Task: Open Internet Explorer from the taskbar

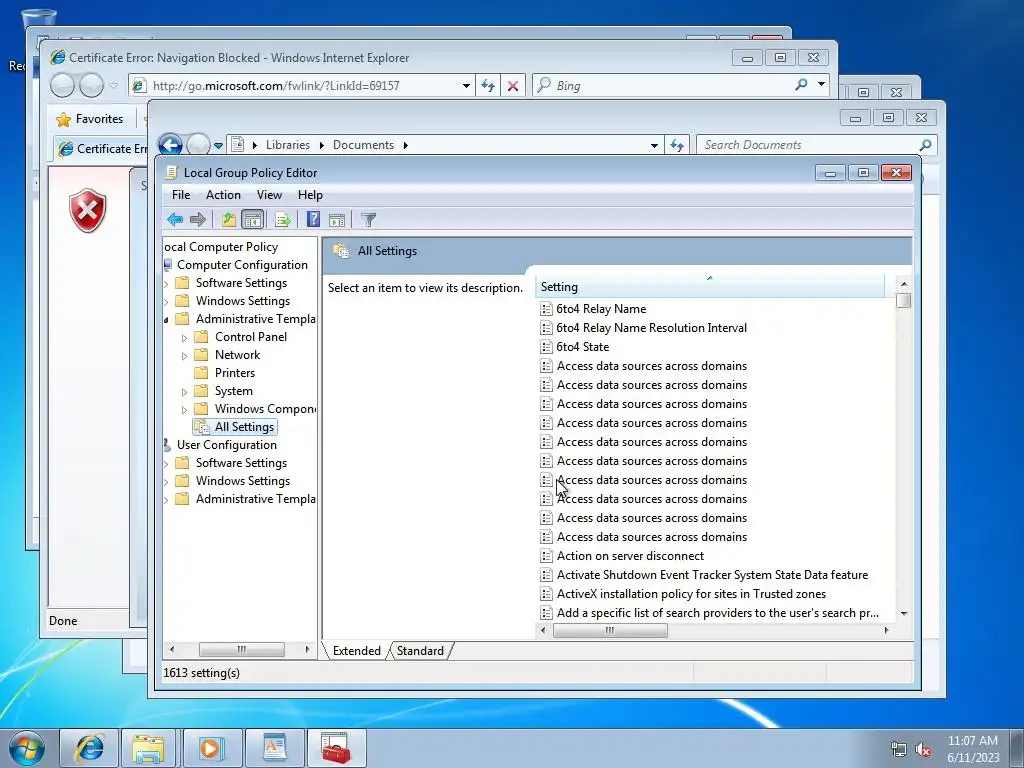Action: coord(89,748)
